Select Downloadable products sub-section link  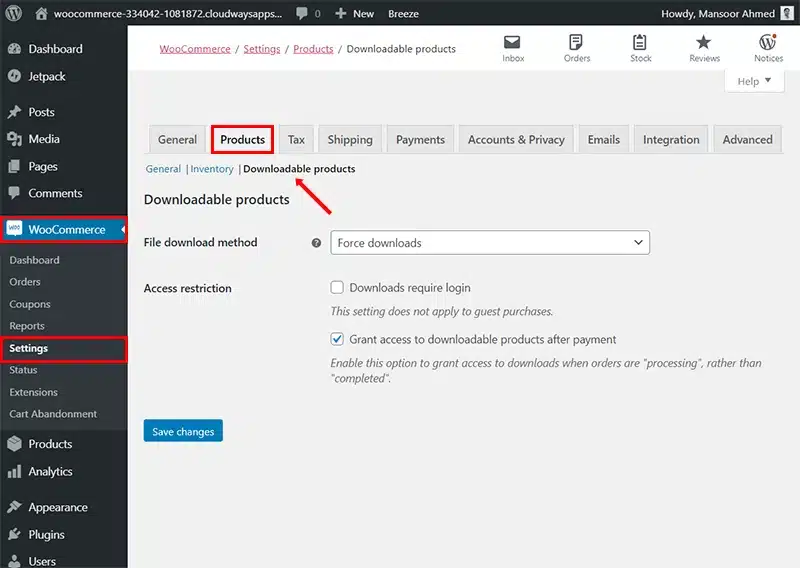[x=299, y=169]
